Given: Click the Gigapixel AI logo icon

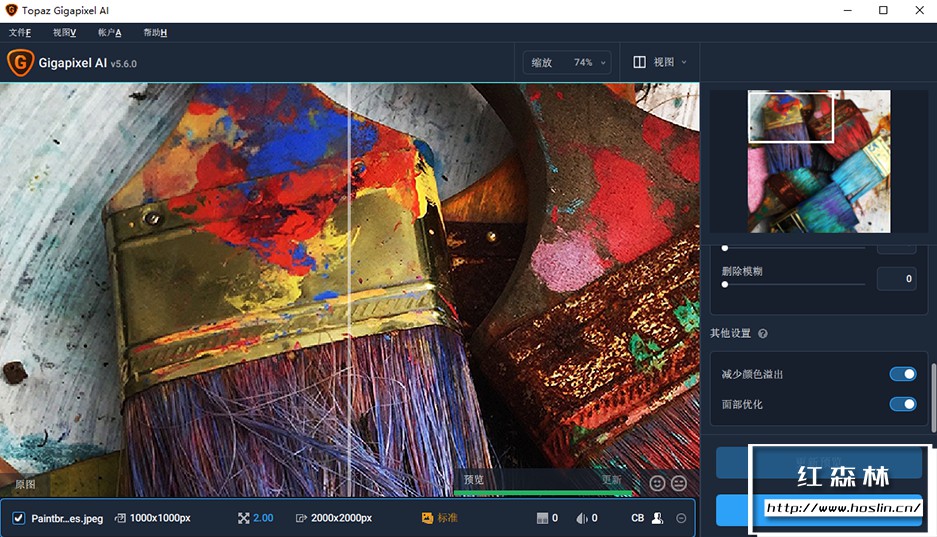Looking at the screenshot, I should 20,63.
